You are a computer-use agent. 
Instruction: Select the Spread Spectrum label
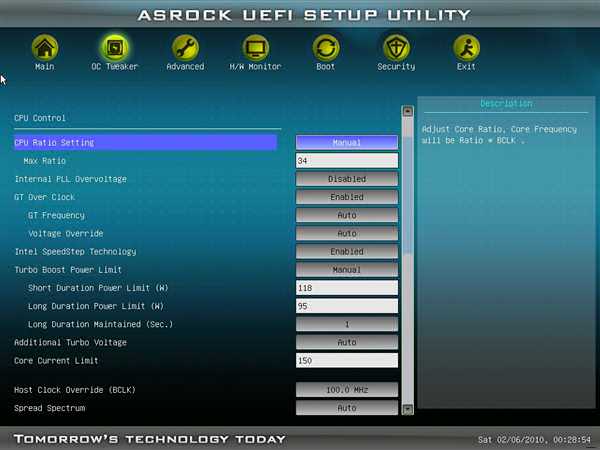click(x=49, y=408)
